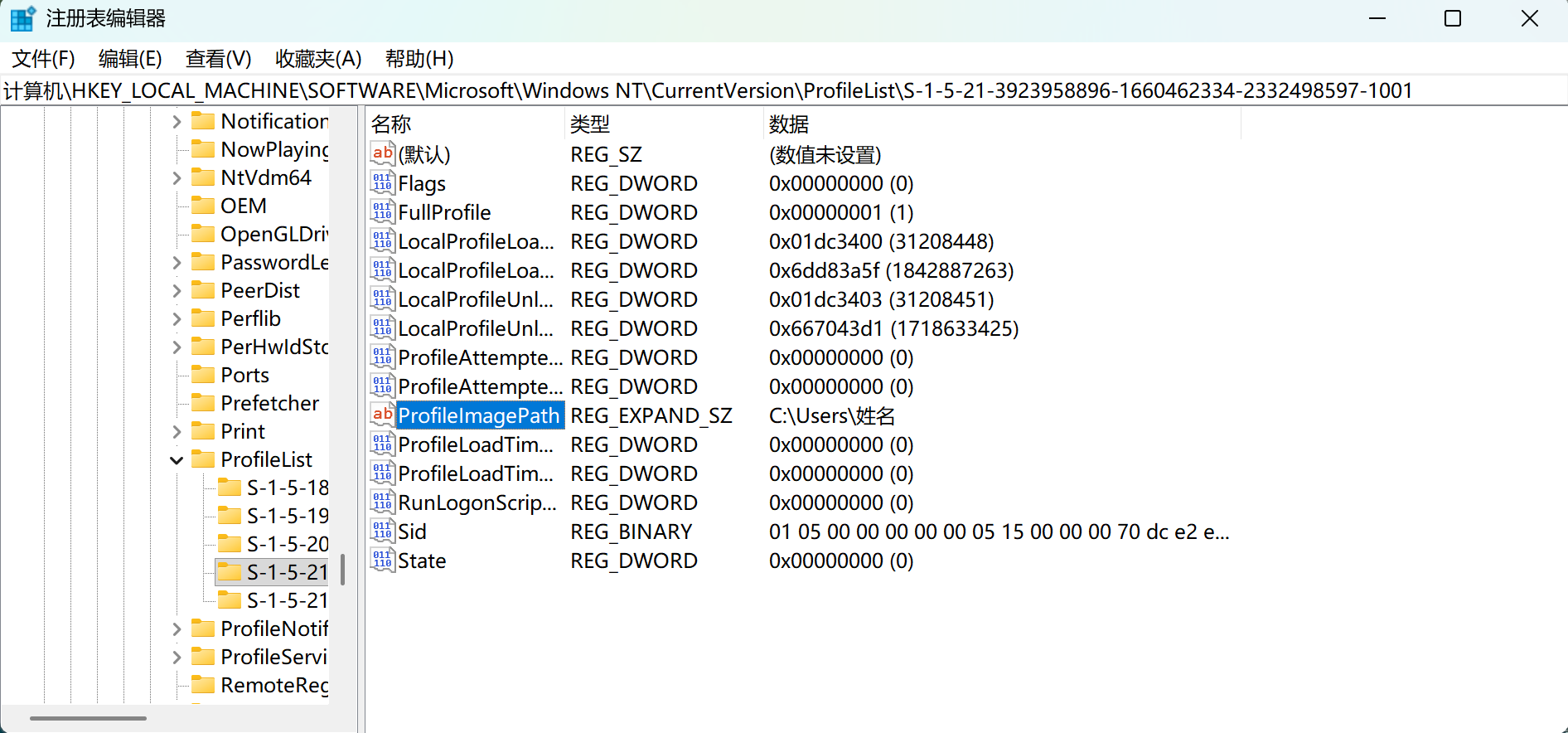The height and width of the screenshot is (733, 1568).
Task: Click the folder icon next to OEM
Action: tap(203, 206)
